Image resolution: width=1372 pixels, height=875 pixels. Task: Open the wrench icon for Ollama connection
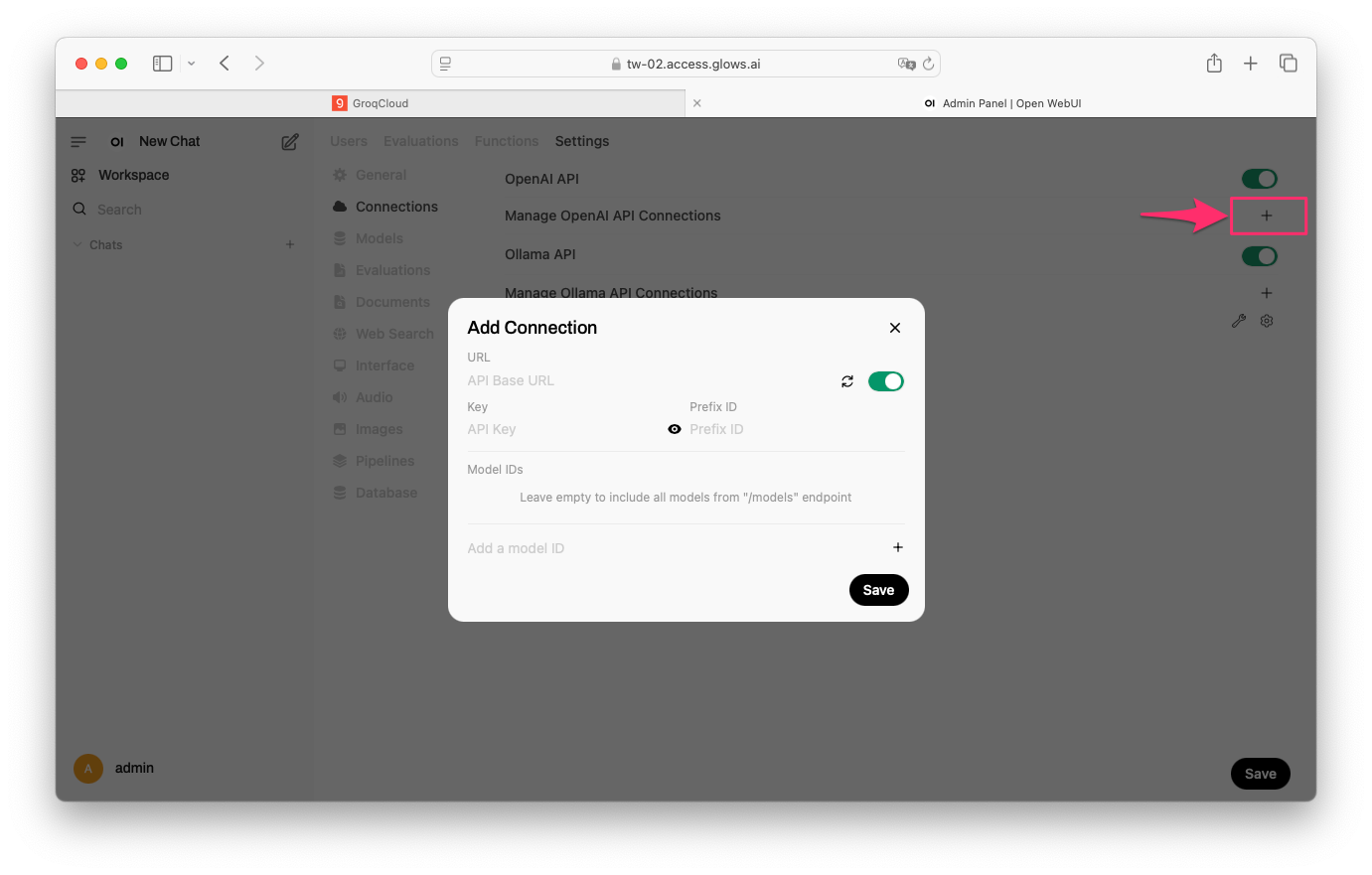pos(1239,321)
